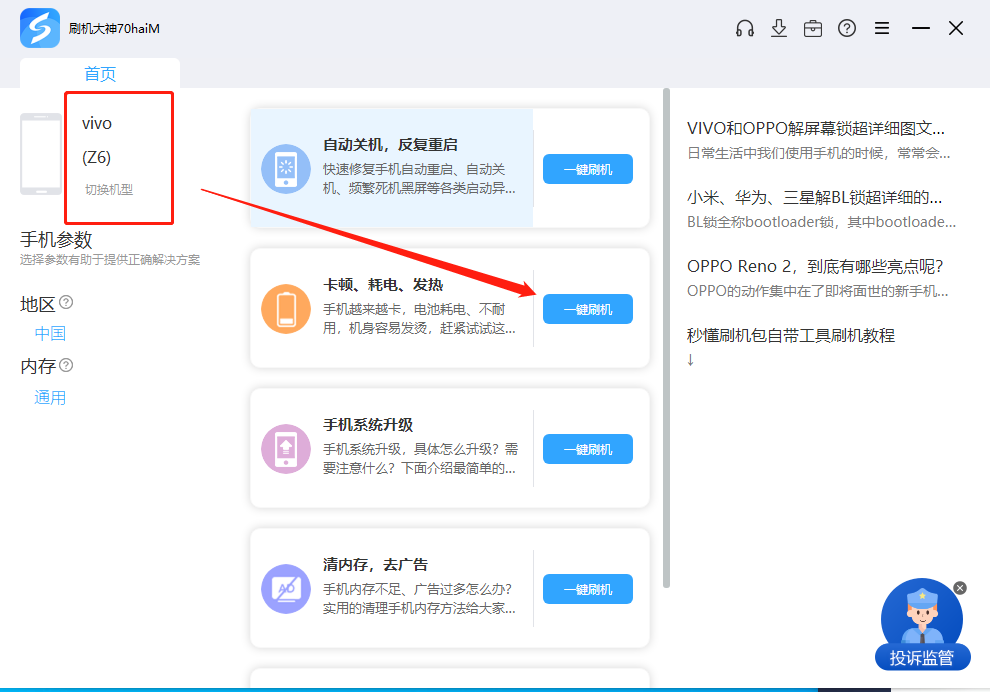Click 一键刷机 for 卡顿、耗电、发热
990x692 pixels.
(x=588, y=309)
